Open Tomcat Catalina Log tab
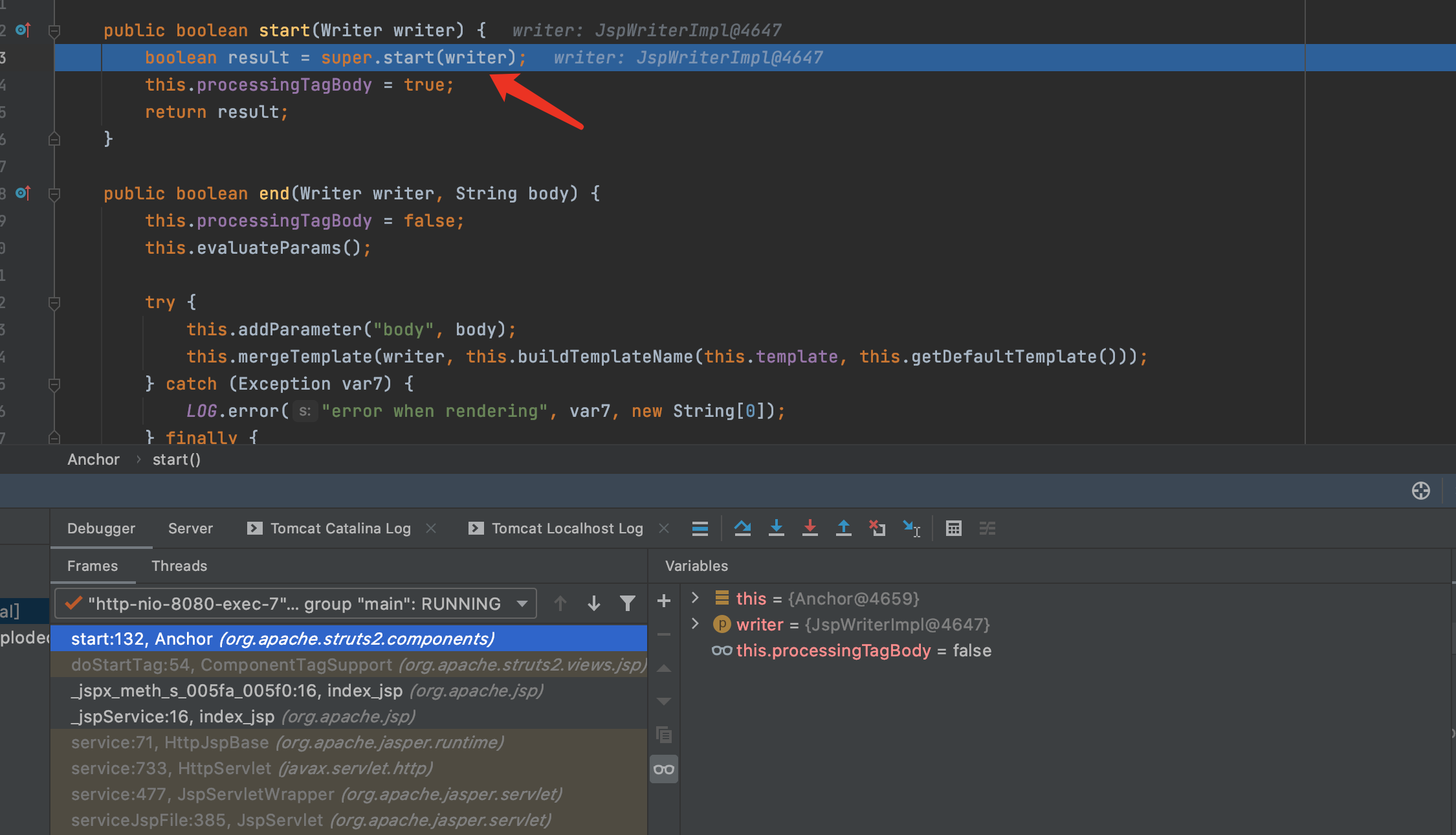 coord(340,528)
